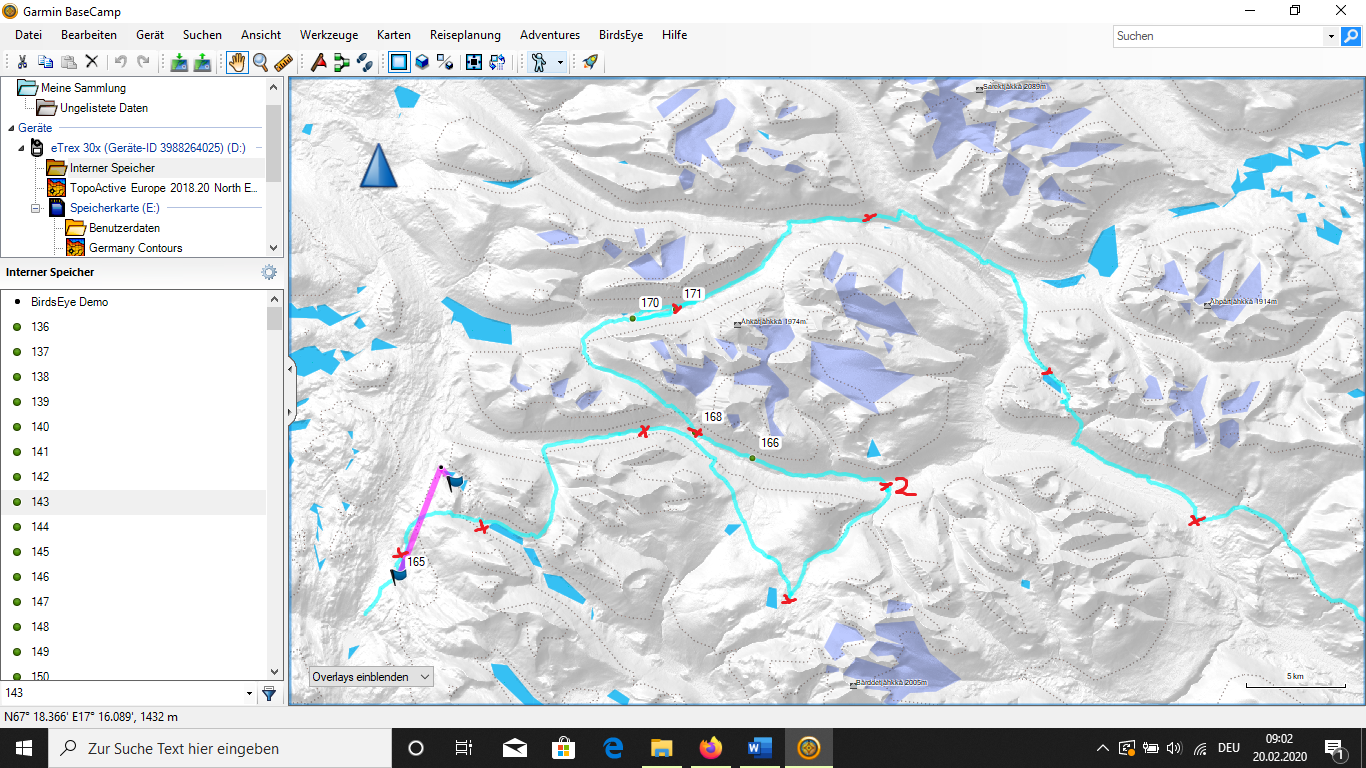1366x768 pixels.
Task: Select Meine Sammlung folder
Action: [x=84, y=88]
